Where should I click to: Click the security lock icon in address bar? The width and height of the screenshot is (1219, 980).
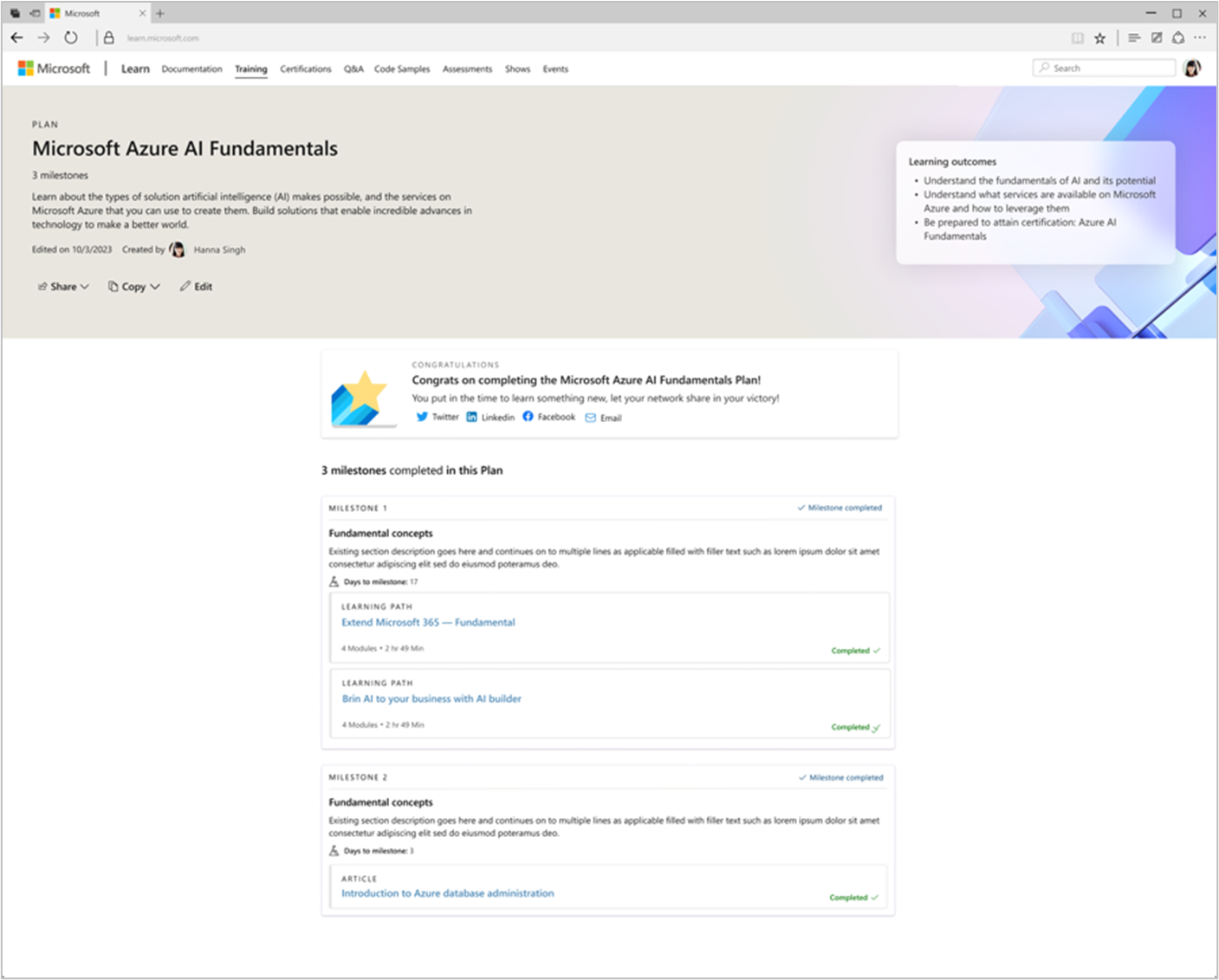tap(109, 38)
